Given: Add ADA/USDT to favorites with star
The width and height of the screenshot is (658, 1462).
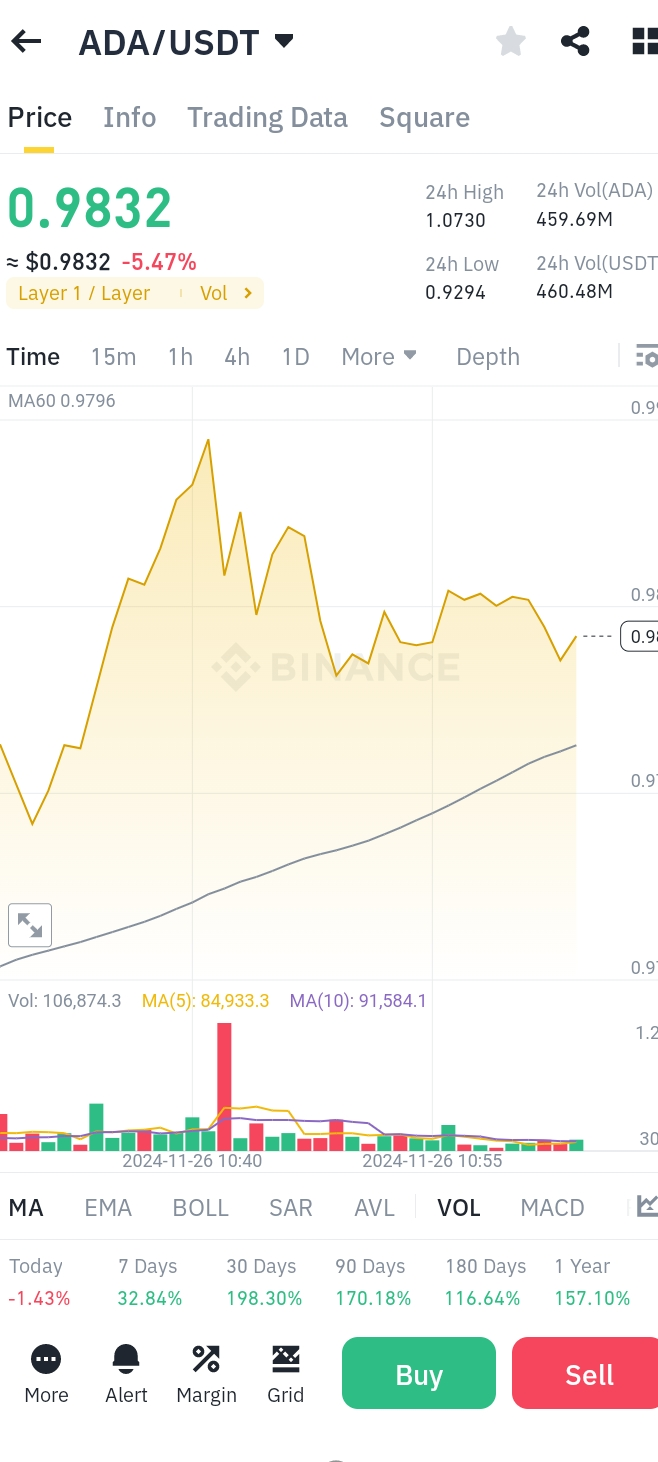Looking at the screenshot, I should [x=511, y=42].
